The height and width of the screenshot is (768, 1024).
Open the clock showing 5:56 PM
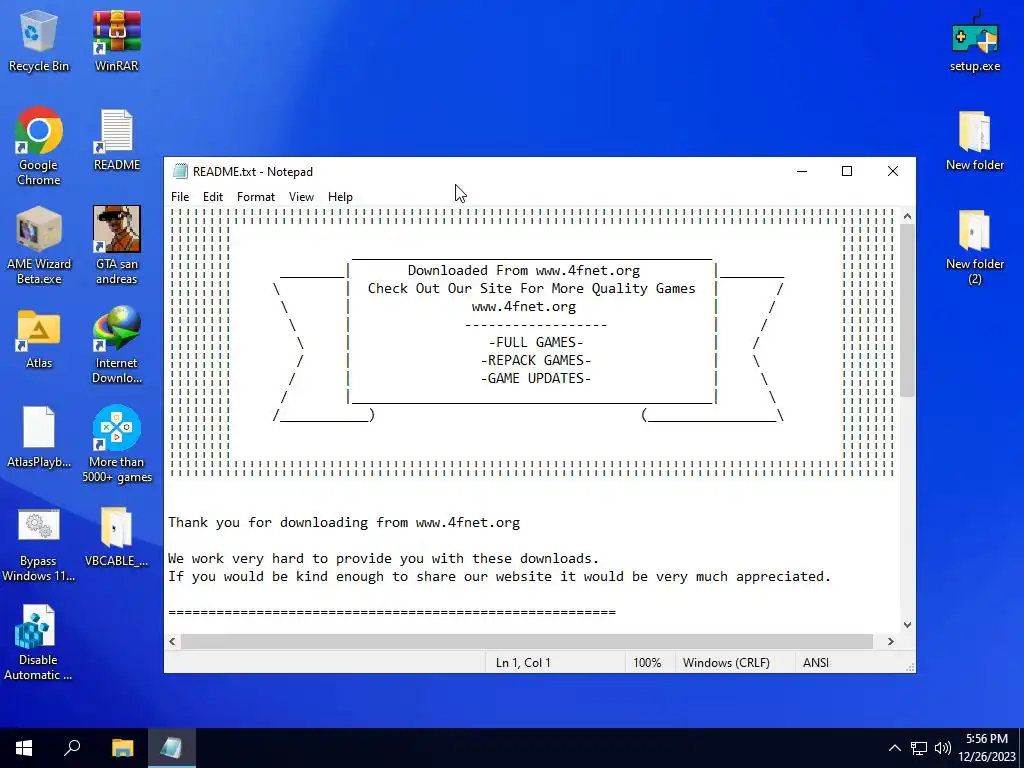tap(987, 748)
